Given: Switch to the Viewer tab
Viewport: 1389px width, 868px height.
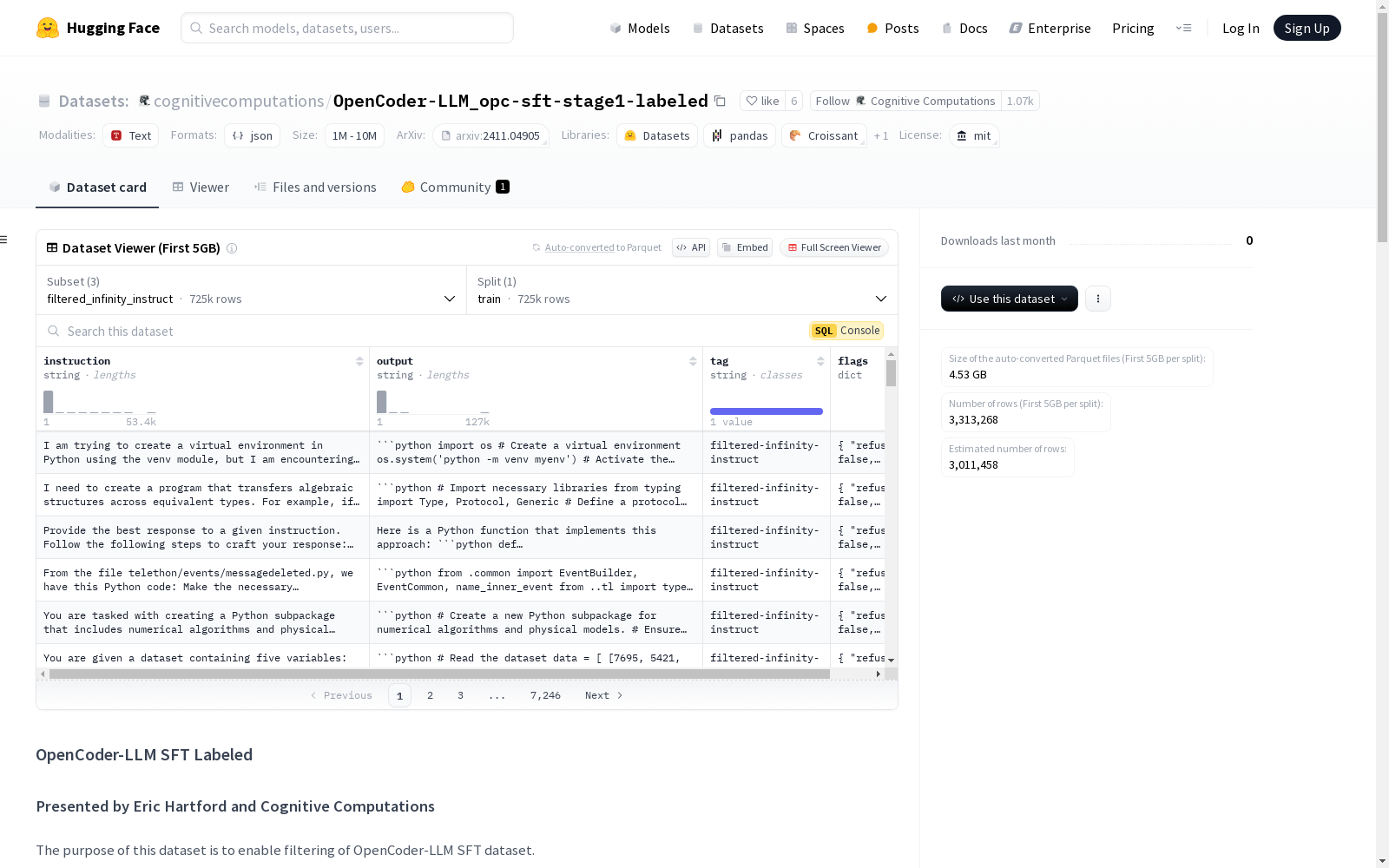Looking at the screenshot, I should tap(201, 187).
